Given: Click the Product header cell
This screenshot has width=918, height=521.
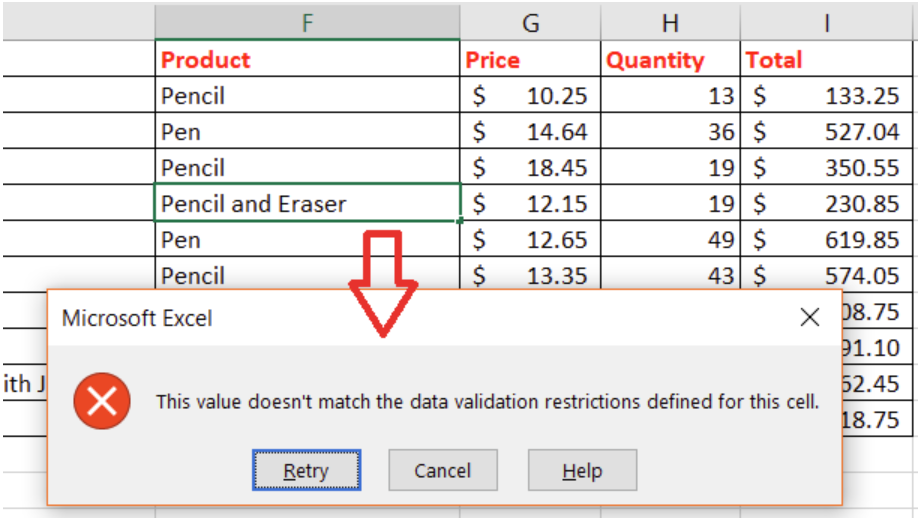Looking at the screenshot, I should (307, 60).
